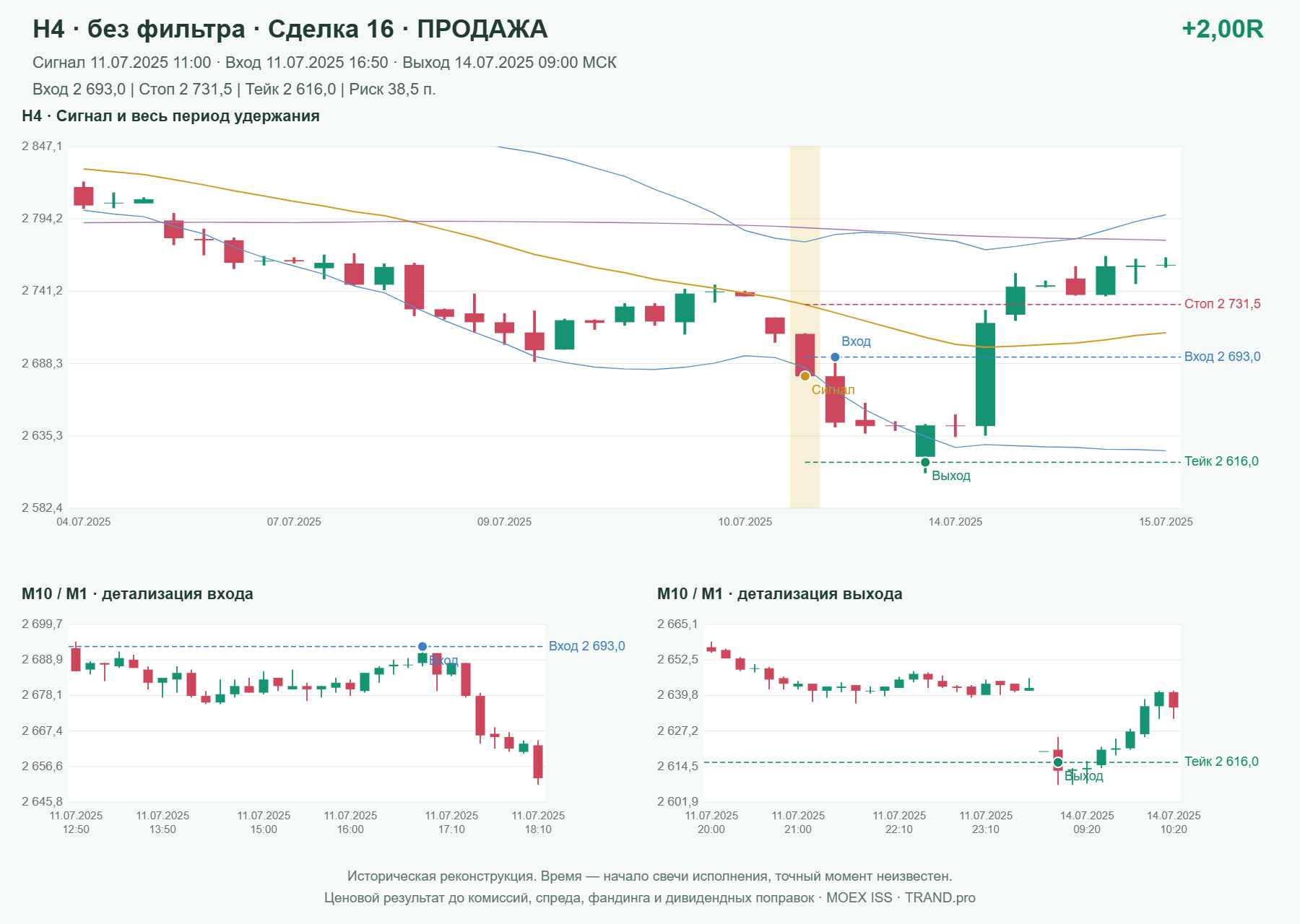Click the Сигнал 11.07.2025 11:00 info line

tap(324, 63)
